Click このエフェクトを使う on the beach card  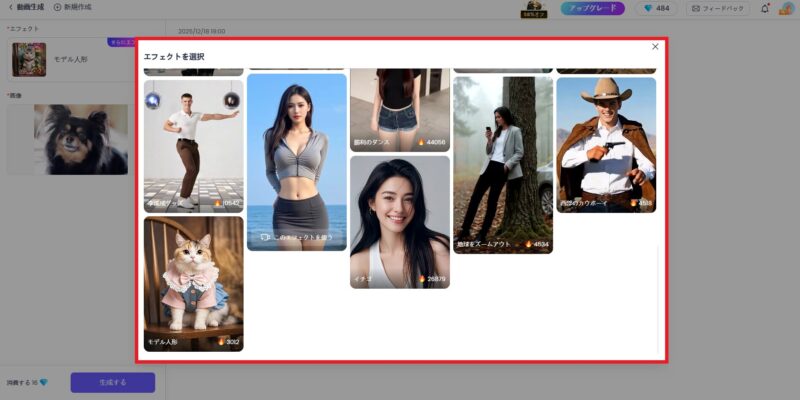pyautogui.click(x=297, y=237)
